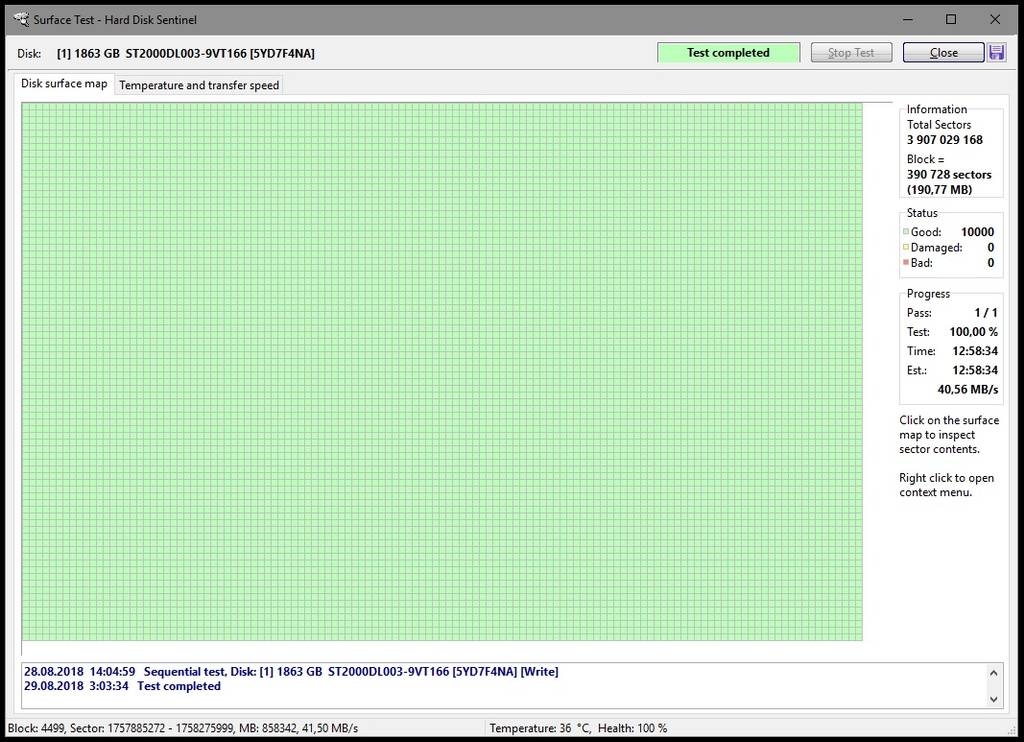Click the log scroll up arrow

tap(993, 673)
